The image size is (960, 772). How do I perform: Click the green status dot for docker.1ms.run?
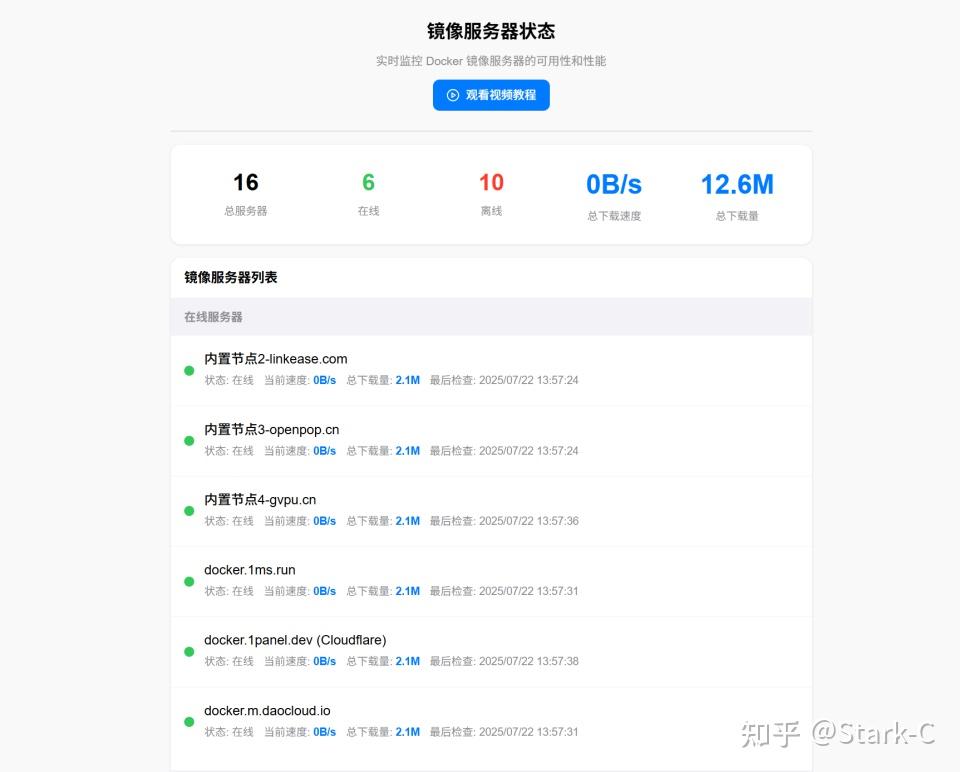coord(188,580)
